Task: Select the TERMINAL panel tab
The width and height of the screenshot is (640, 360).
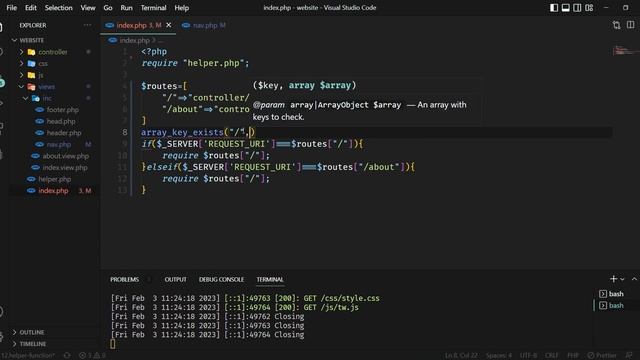Action: [x=270, y=280]
